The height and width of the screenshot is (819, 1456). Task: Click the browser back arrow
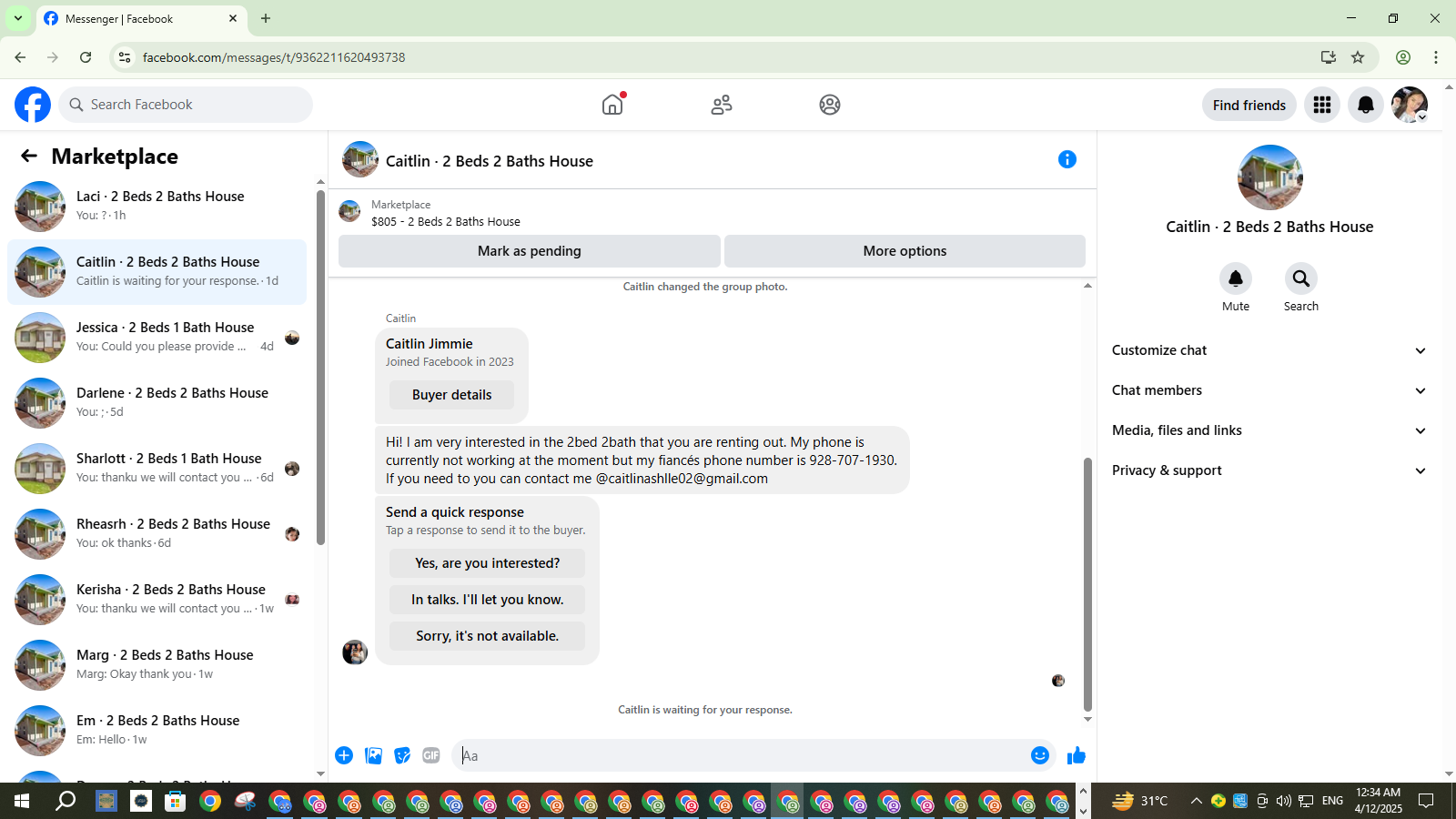(20, 57)
